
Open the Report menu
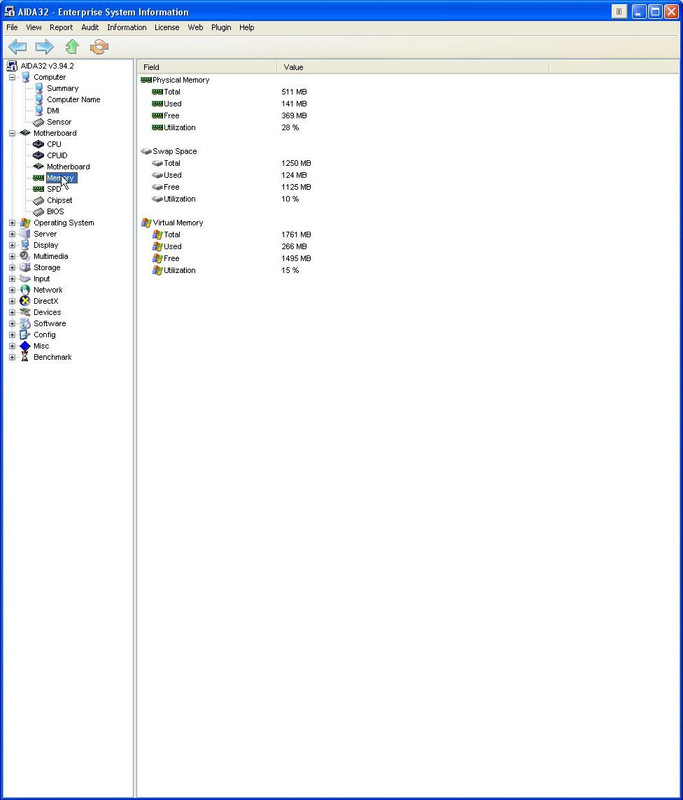pos(61,28)
